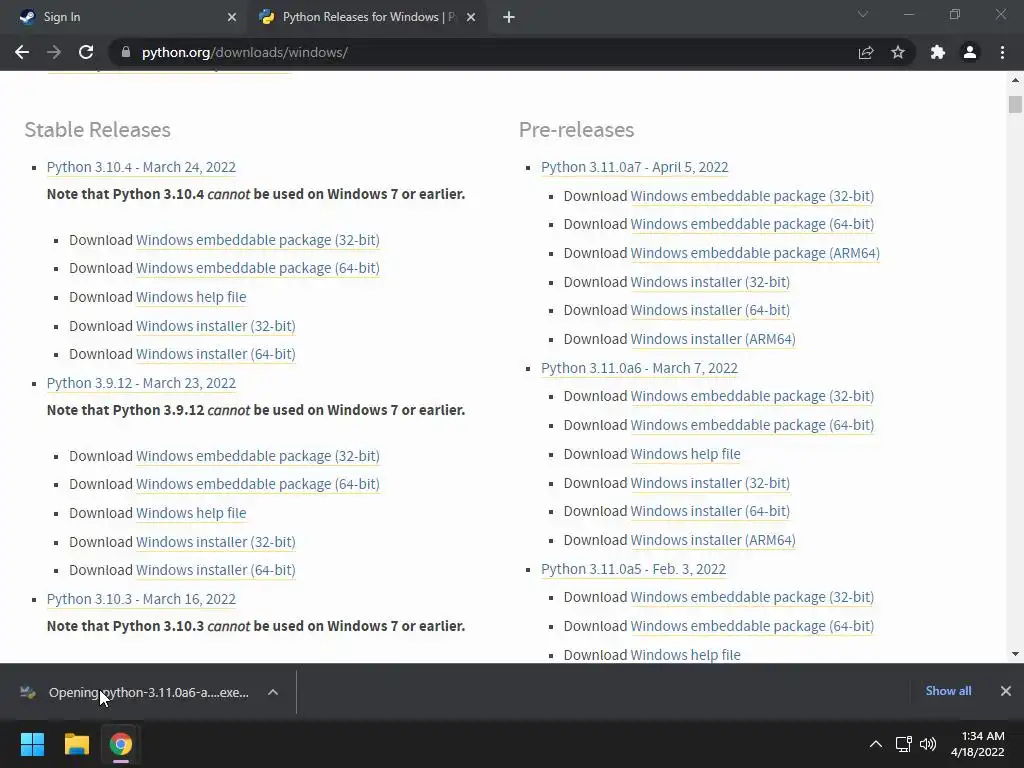Viewport: 1024px width, 768px height.
Task: Close the Python Releases tab
Action: coord(471,17)
